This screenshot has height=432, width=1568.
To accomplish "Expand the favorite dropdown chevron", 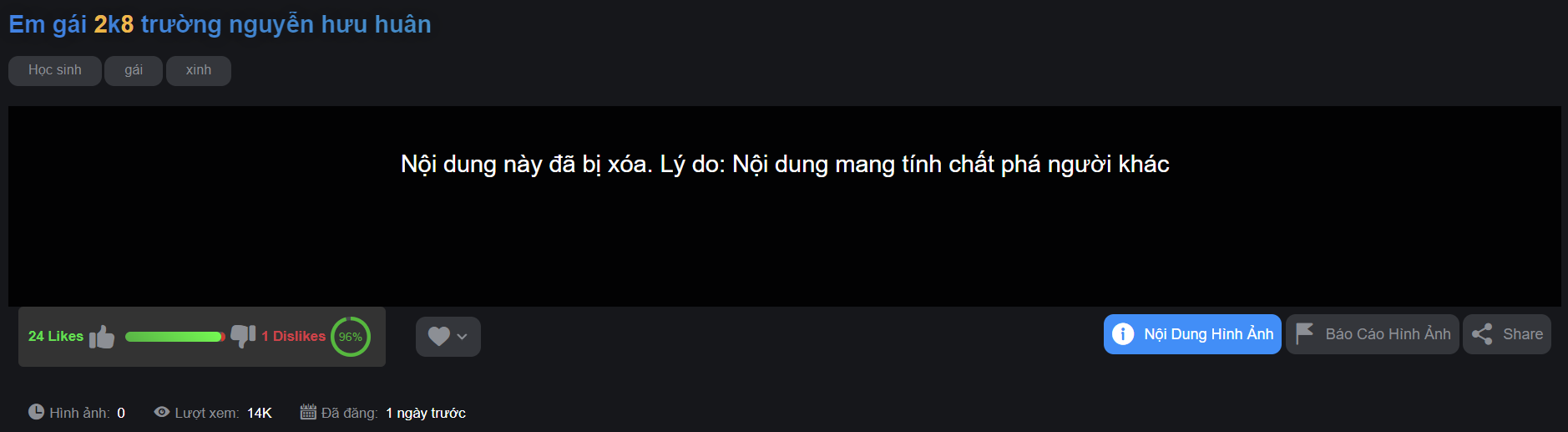I will (x=462, y=337).
